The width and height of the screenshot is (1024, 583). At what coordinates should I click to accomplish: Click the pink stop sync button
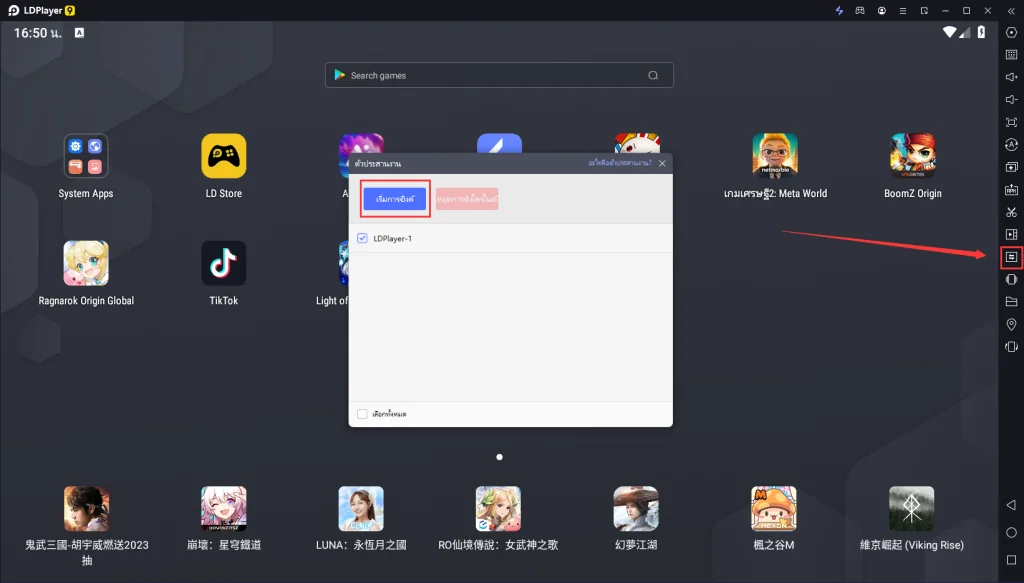467,199
